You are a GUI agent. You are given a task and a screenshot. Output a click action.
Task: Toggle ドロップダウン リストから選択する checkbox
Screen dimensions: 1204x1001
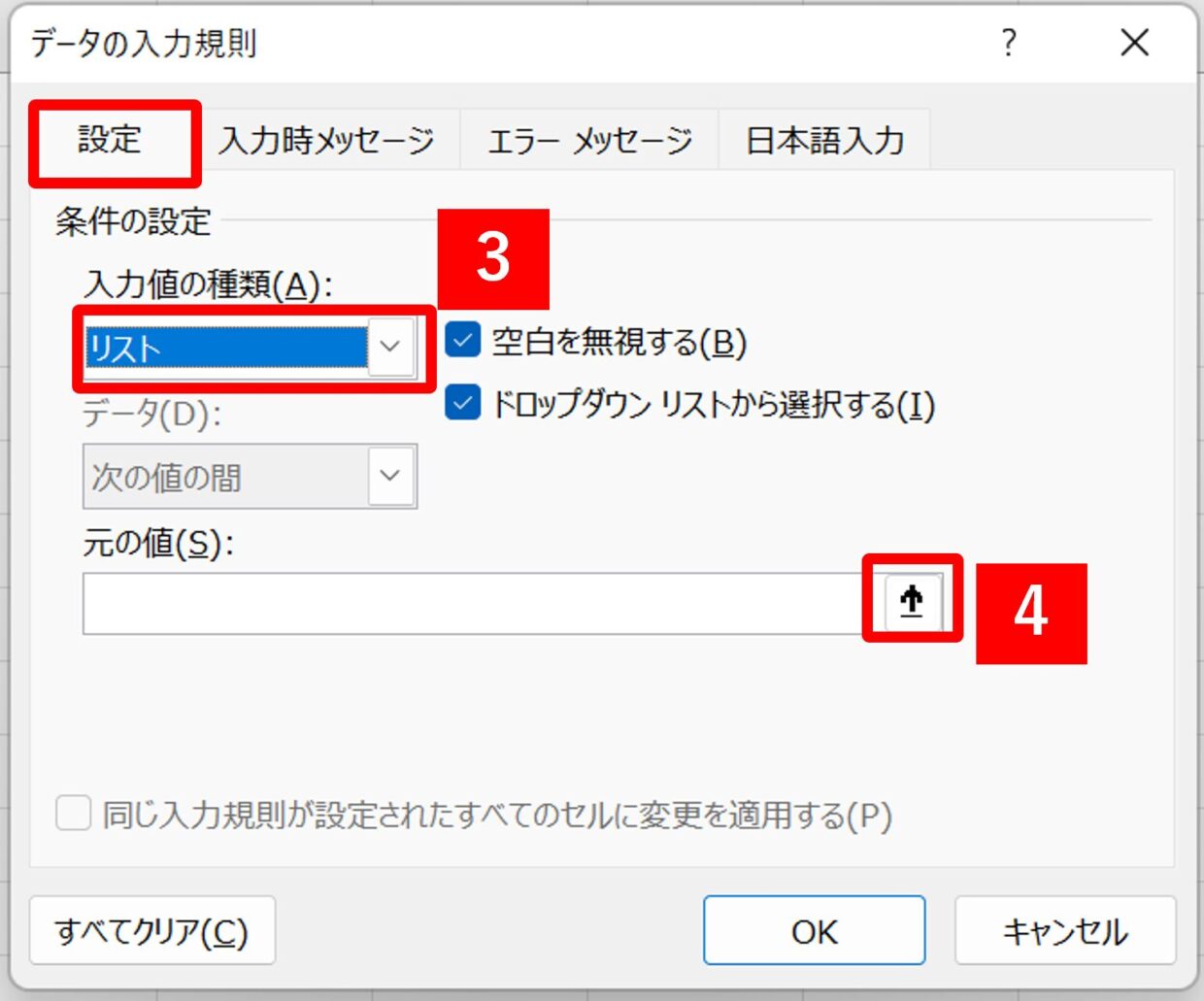462,403
